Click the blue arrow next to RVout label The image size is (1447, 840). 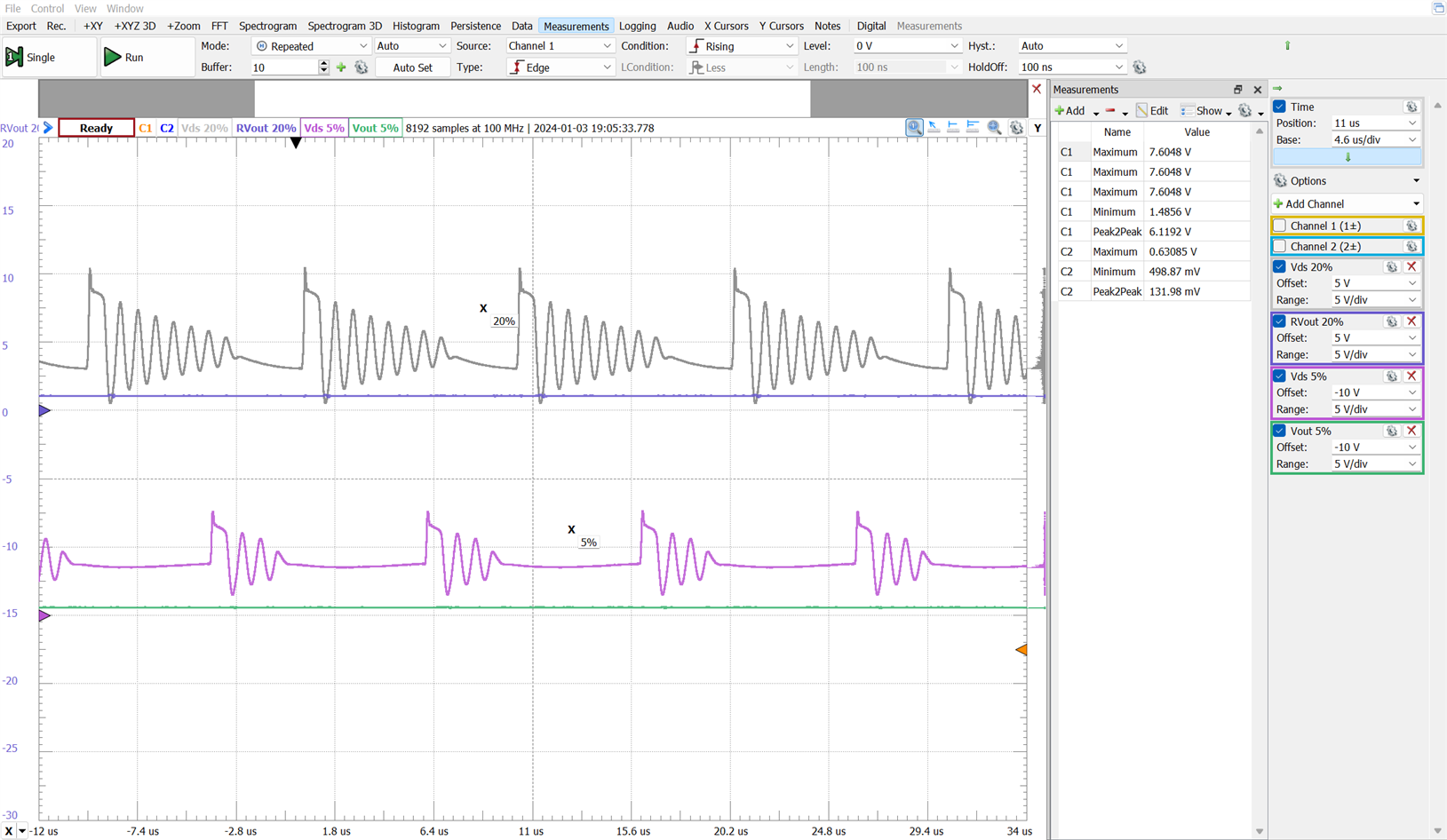(48, 128)
